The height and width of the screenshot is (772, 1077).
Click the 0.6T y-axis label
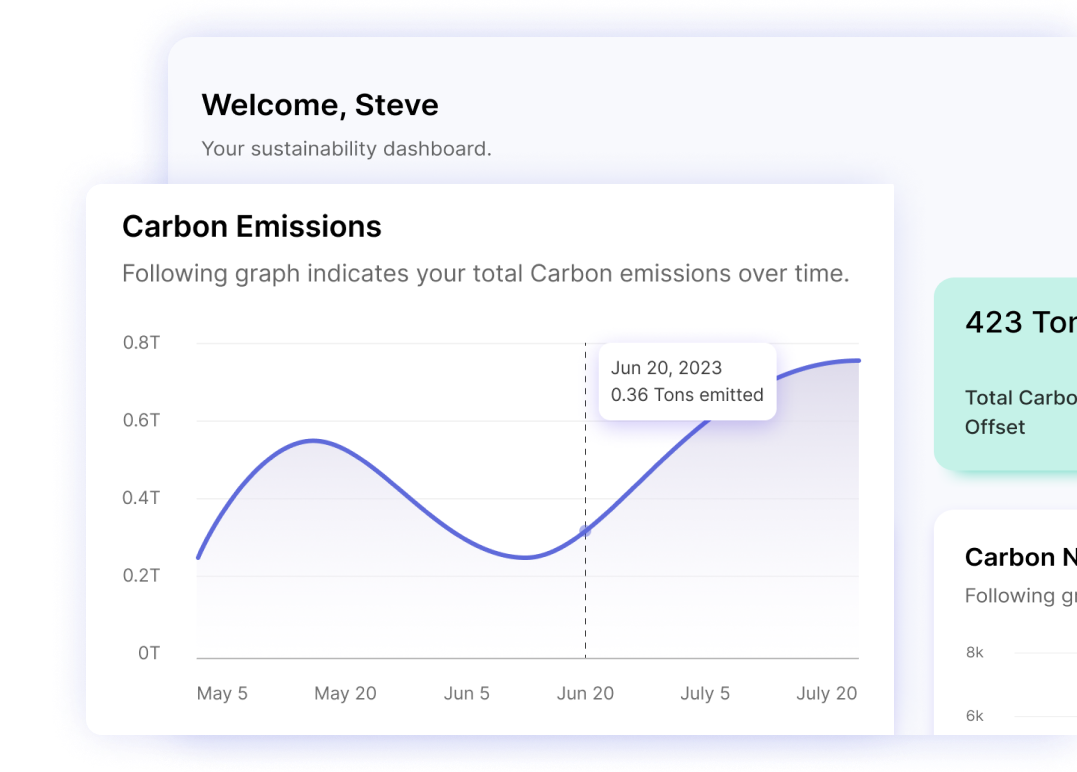[142, 420]
